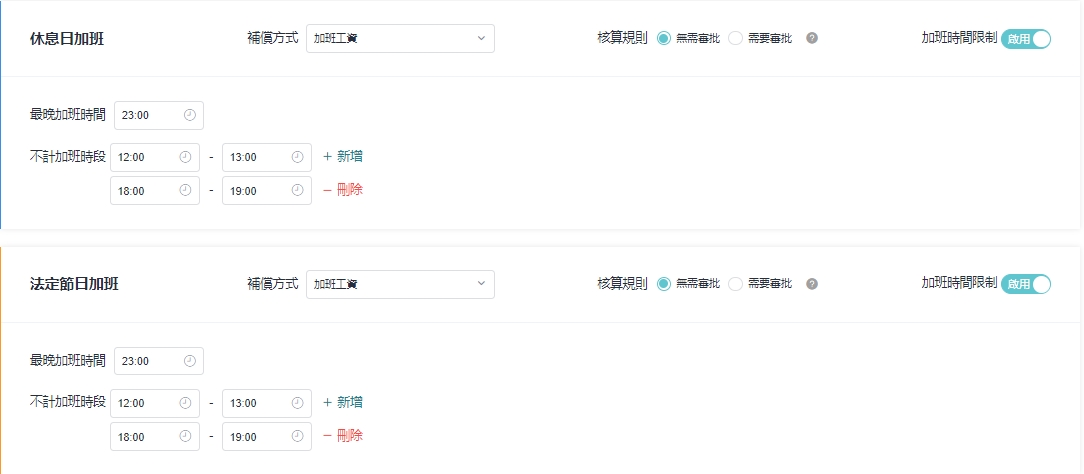Screen dimensions: 1084x474
Task: Click 法定節日加班 19:00 end time field
Action: pos(258,436)
